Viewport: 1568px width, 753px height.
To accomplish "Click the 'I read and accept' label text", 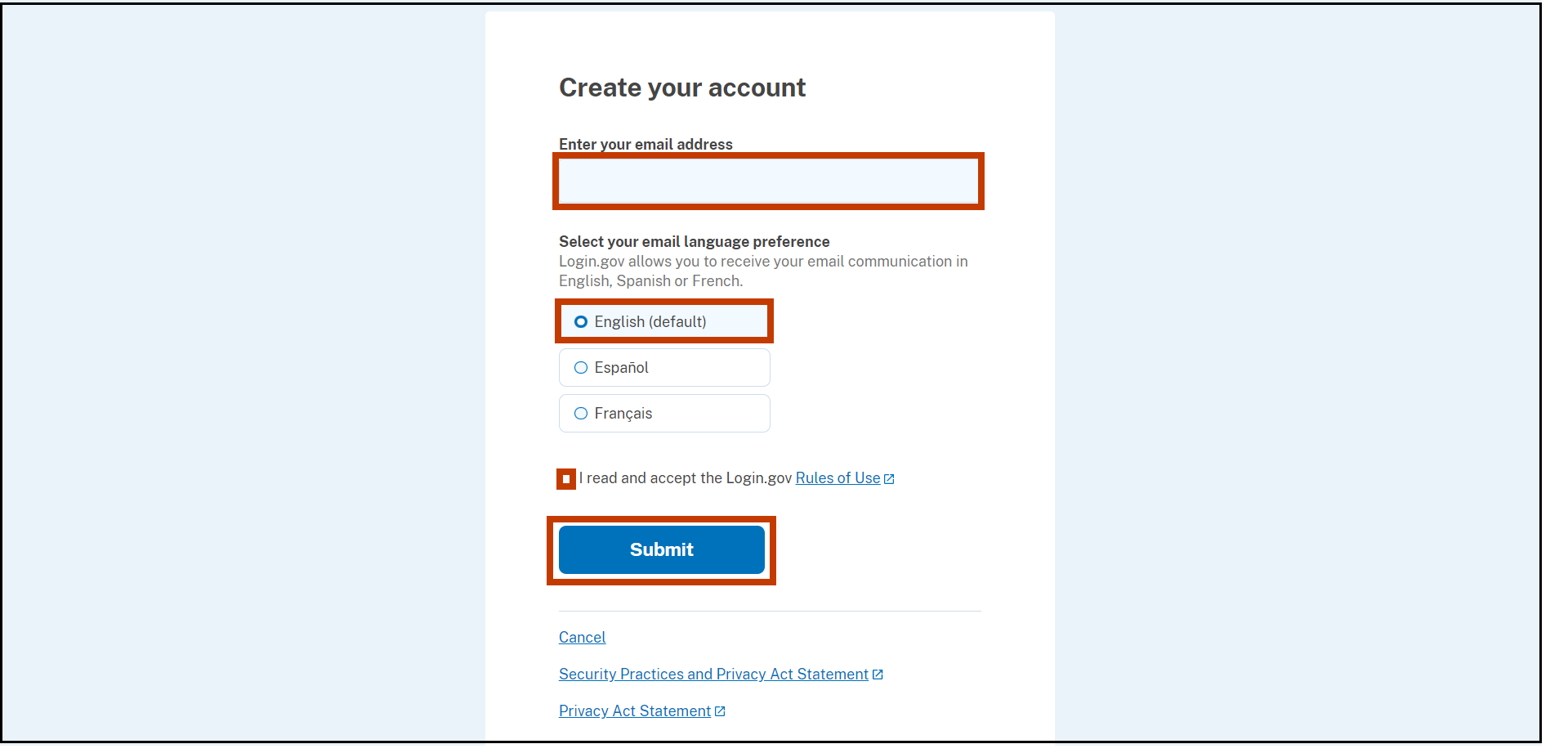I will [x=682, y=477].
